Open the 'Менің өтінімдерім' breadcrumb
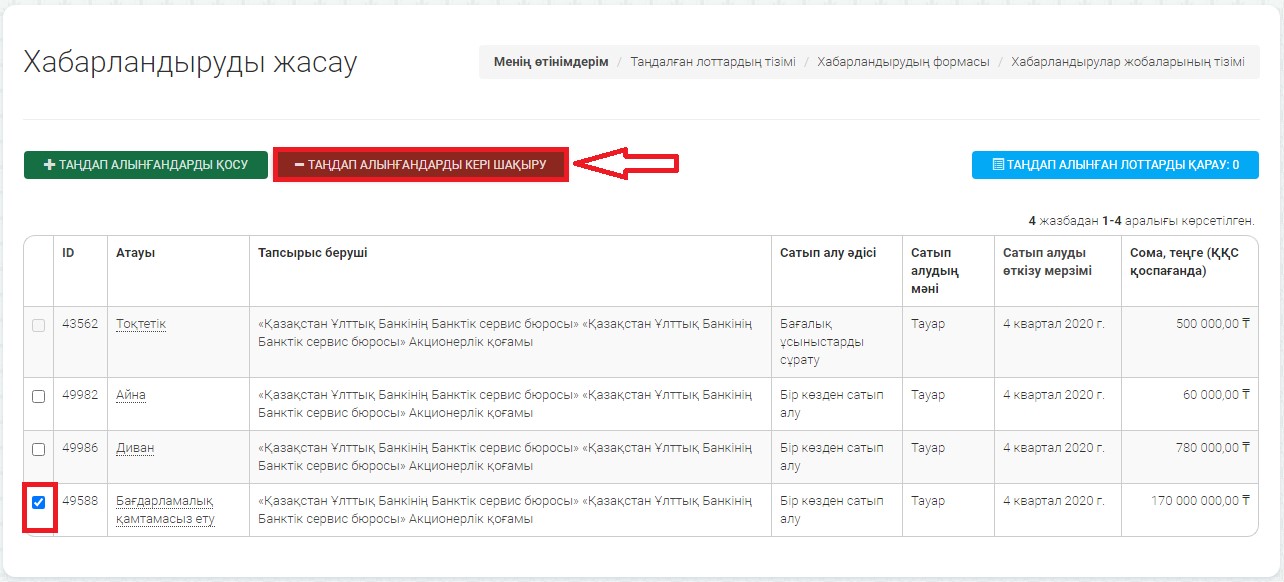 coord(550,62)
